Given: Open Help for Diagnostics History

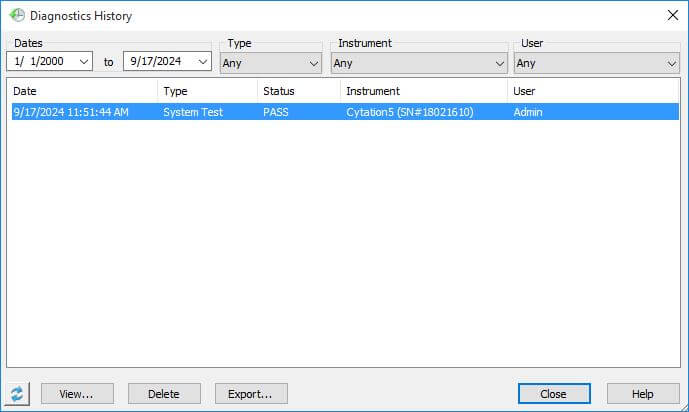Looking at the screenshot, I should coord(642,394).
